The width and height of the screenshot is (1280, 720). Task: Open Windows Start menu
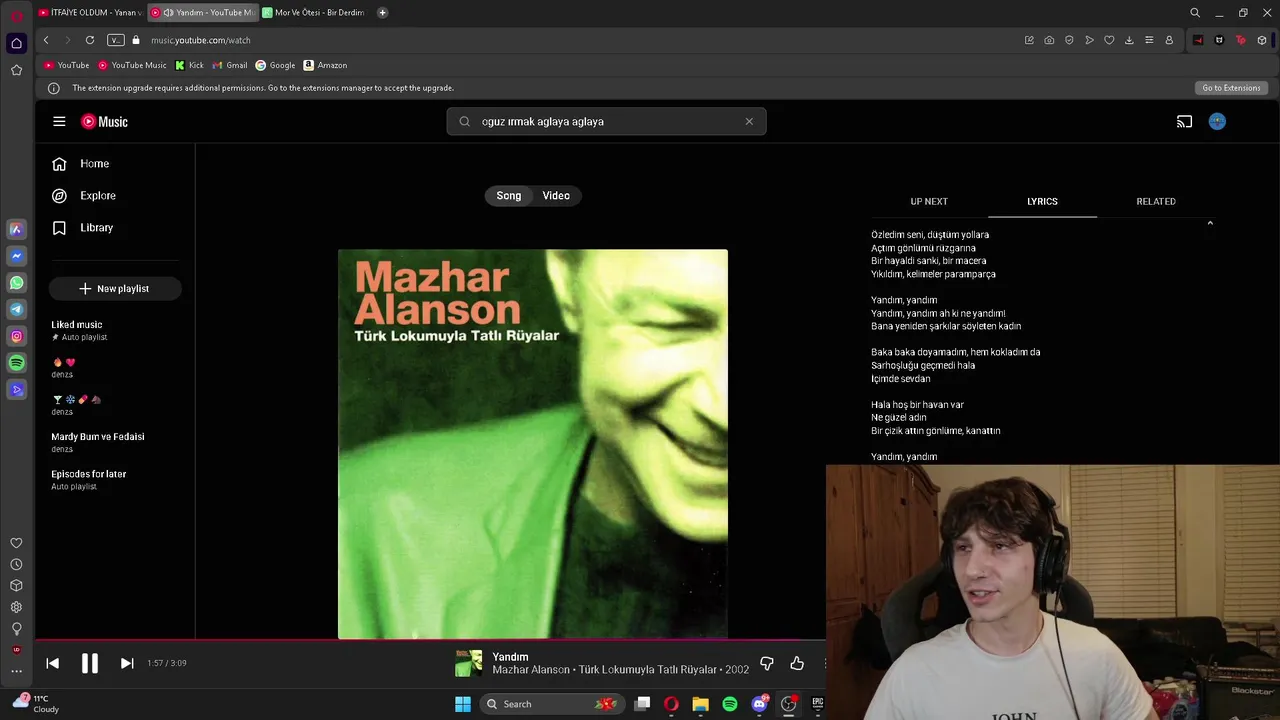tap(463, 704)
